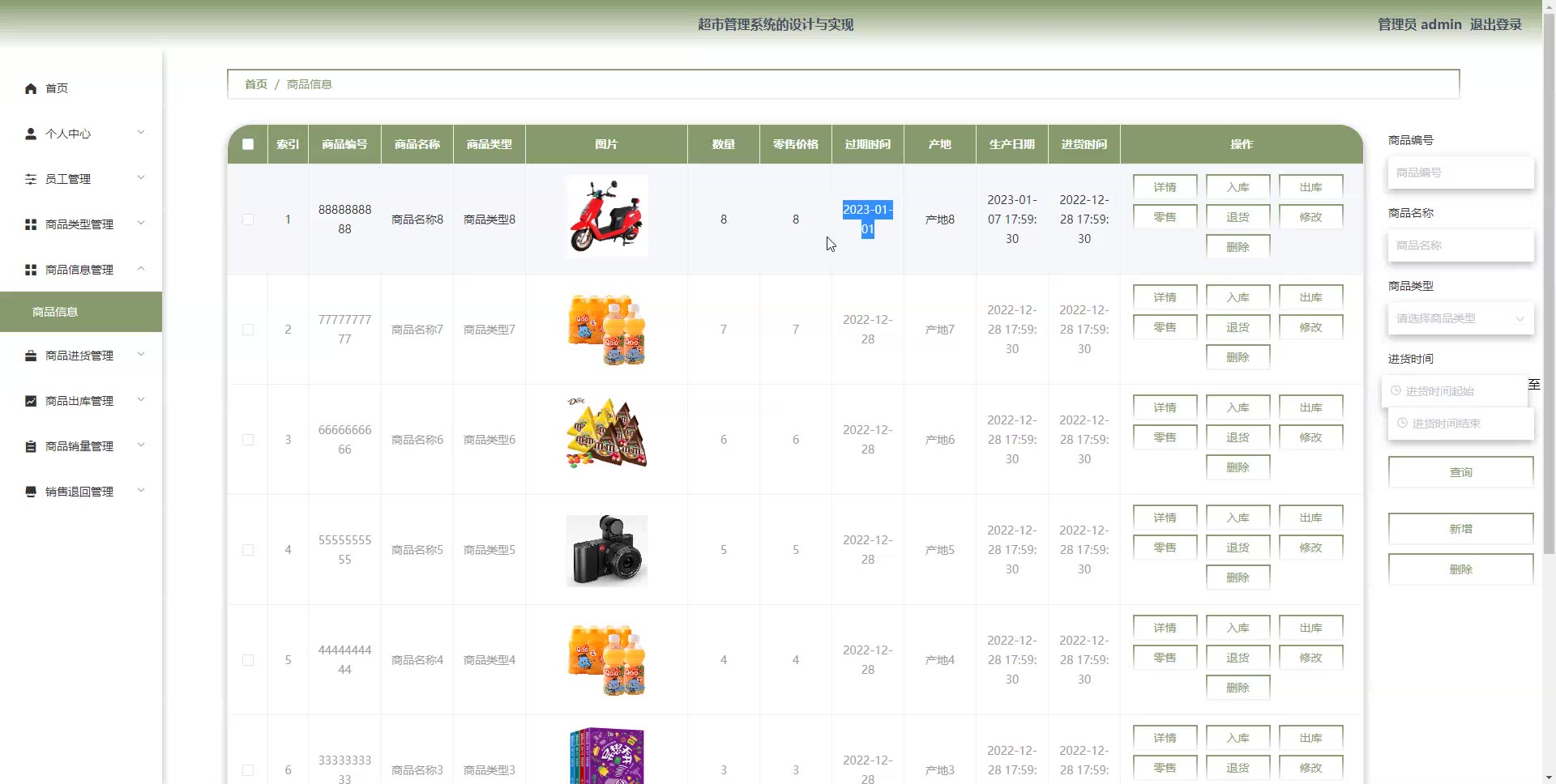Open 详情 for 商品名称8 row
This screenshot has width=1556, height=784.
[x=1165, y=187]
